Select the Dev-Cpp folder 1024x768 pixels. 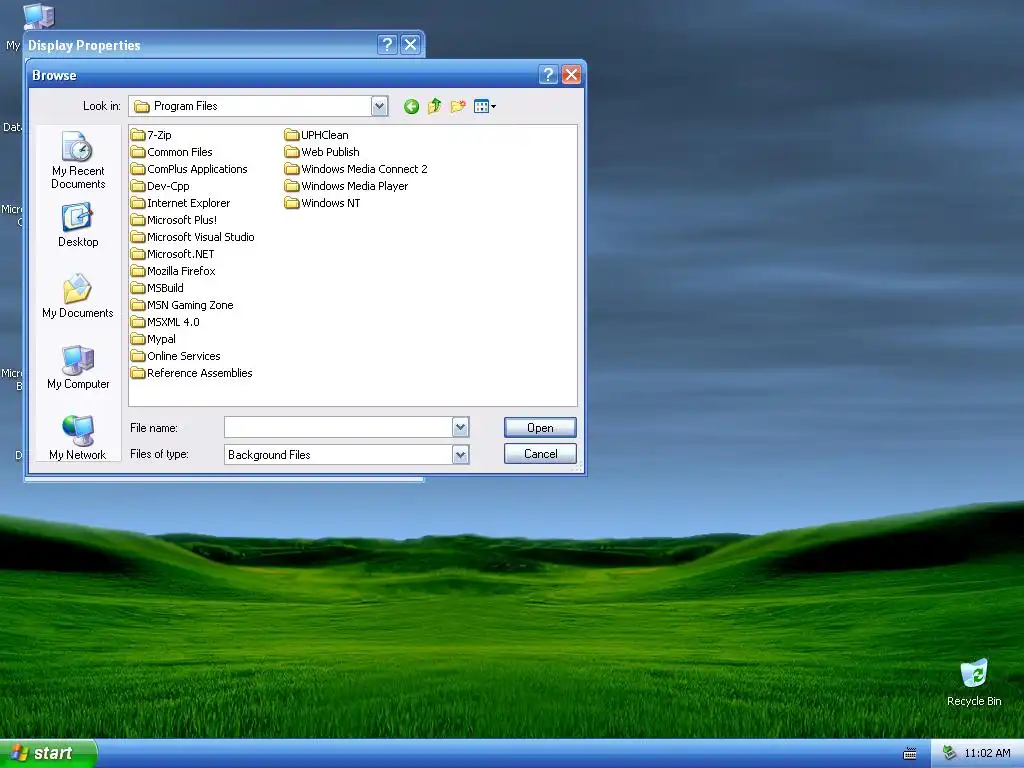[160, 186]
